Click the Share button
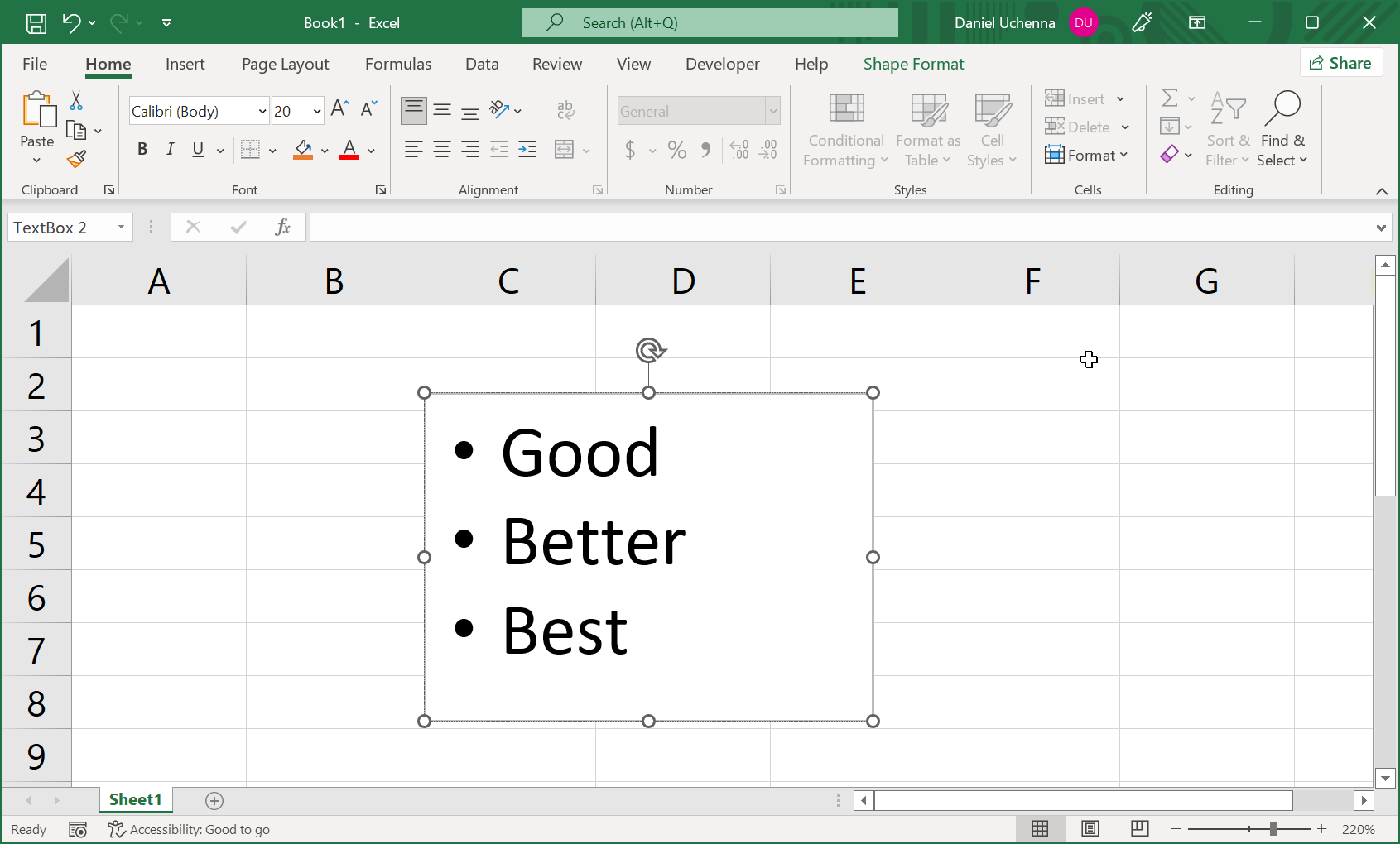The image size is (1400, 844). click(1341, 64)
